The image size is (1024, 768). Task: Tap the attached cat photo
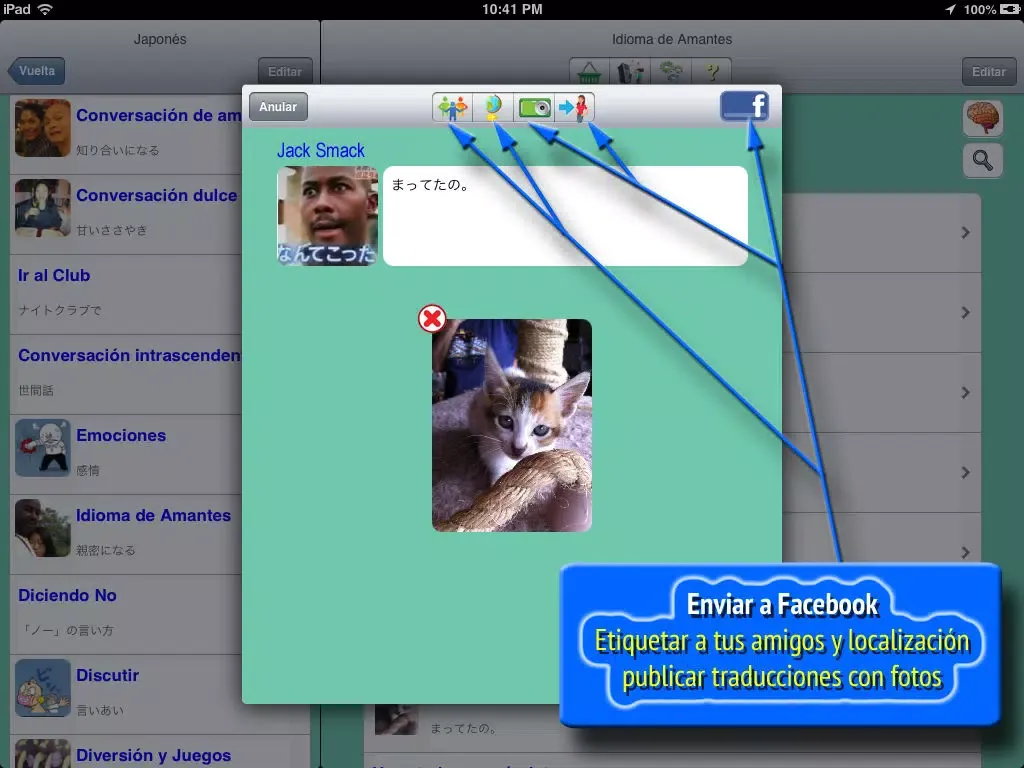pyautogui.click(x=512, y=425)
